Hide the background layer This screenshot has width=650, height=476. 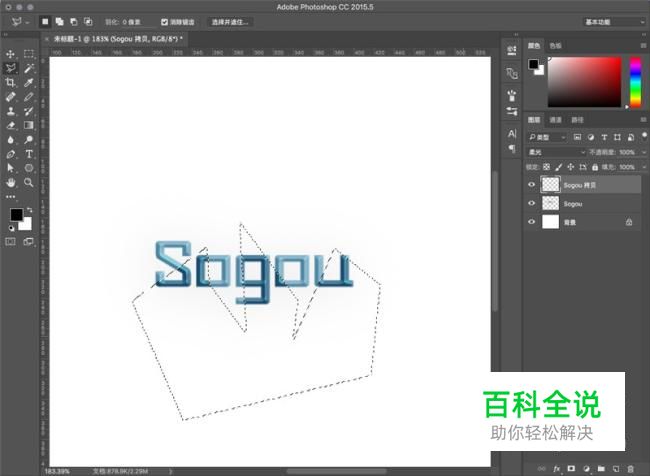[x=531, y=222]
